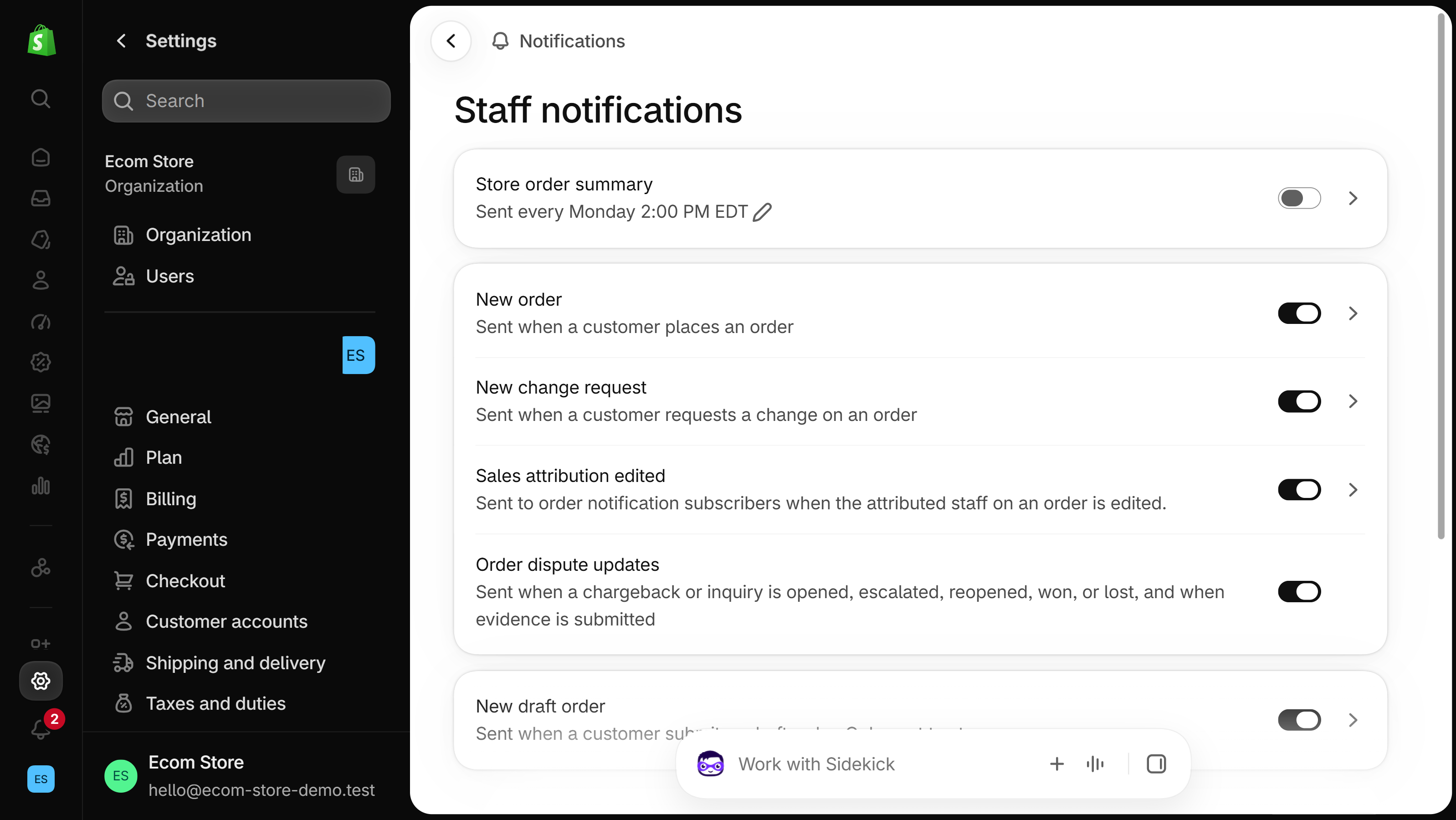Open the apps icon in the left rail

tap(41, 567)
